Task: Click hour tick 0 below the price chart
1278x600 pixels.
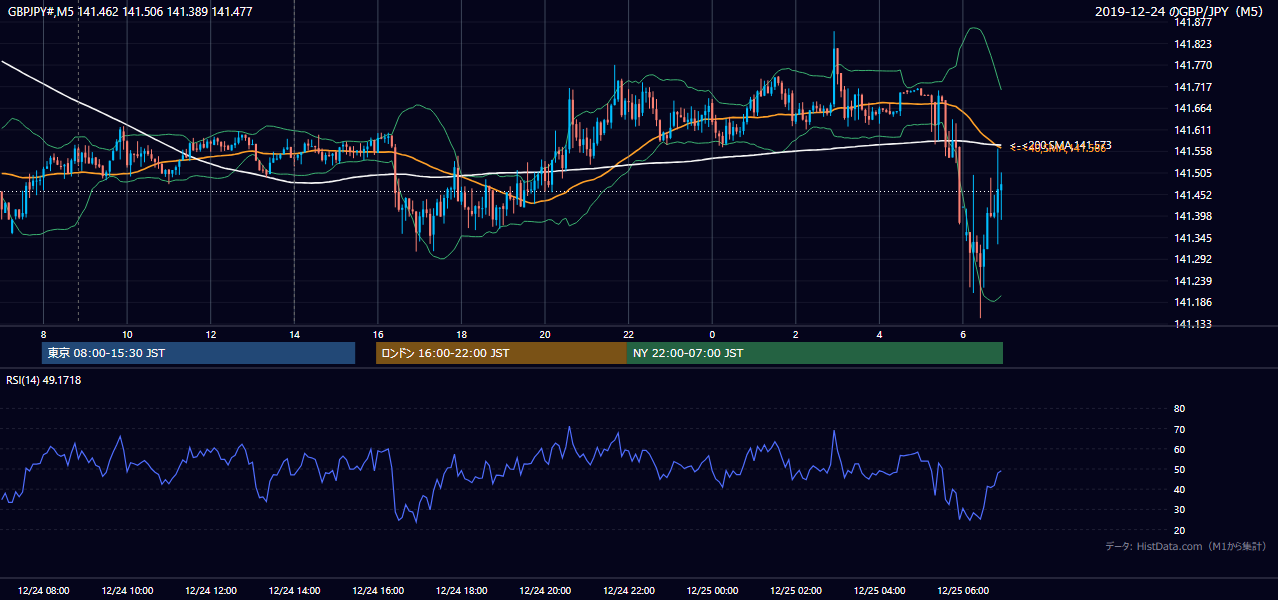Action: (712, 334)
